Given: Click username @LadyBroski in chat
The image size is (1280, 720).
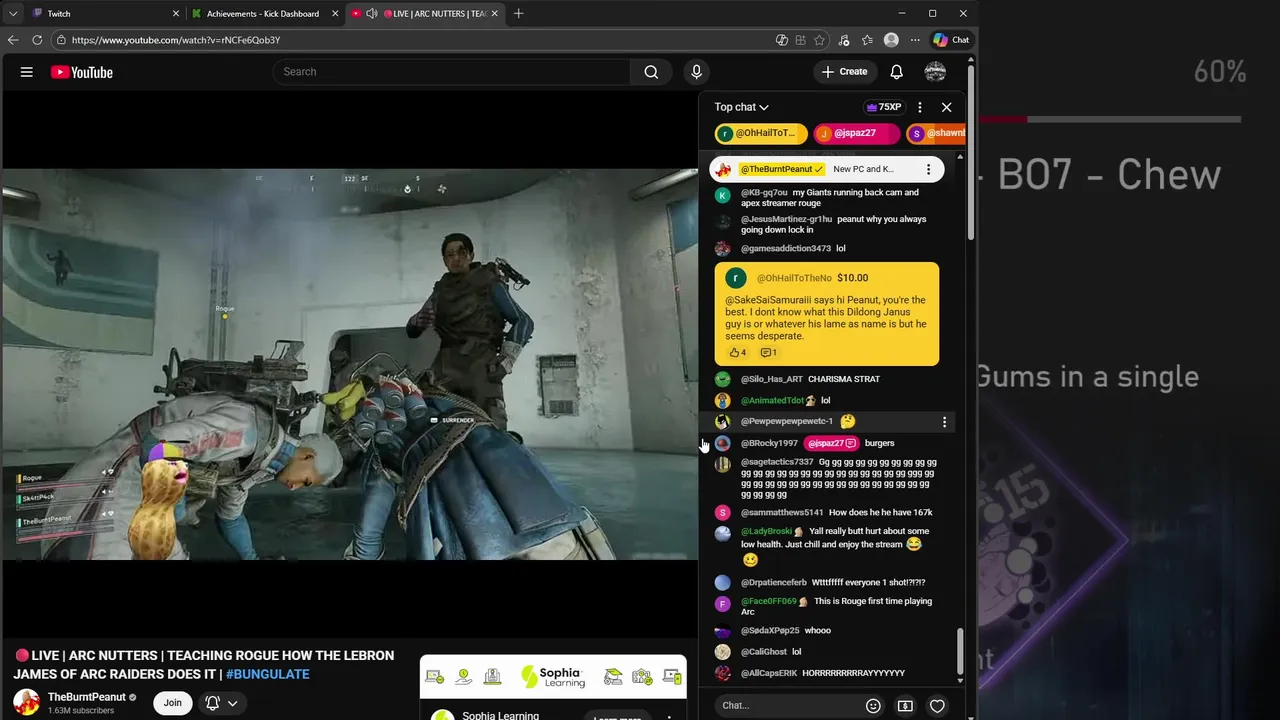Looking at the screenshot, I should click(x=766, y=532).
